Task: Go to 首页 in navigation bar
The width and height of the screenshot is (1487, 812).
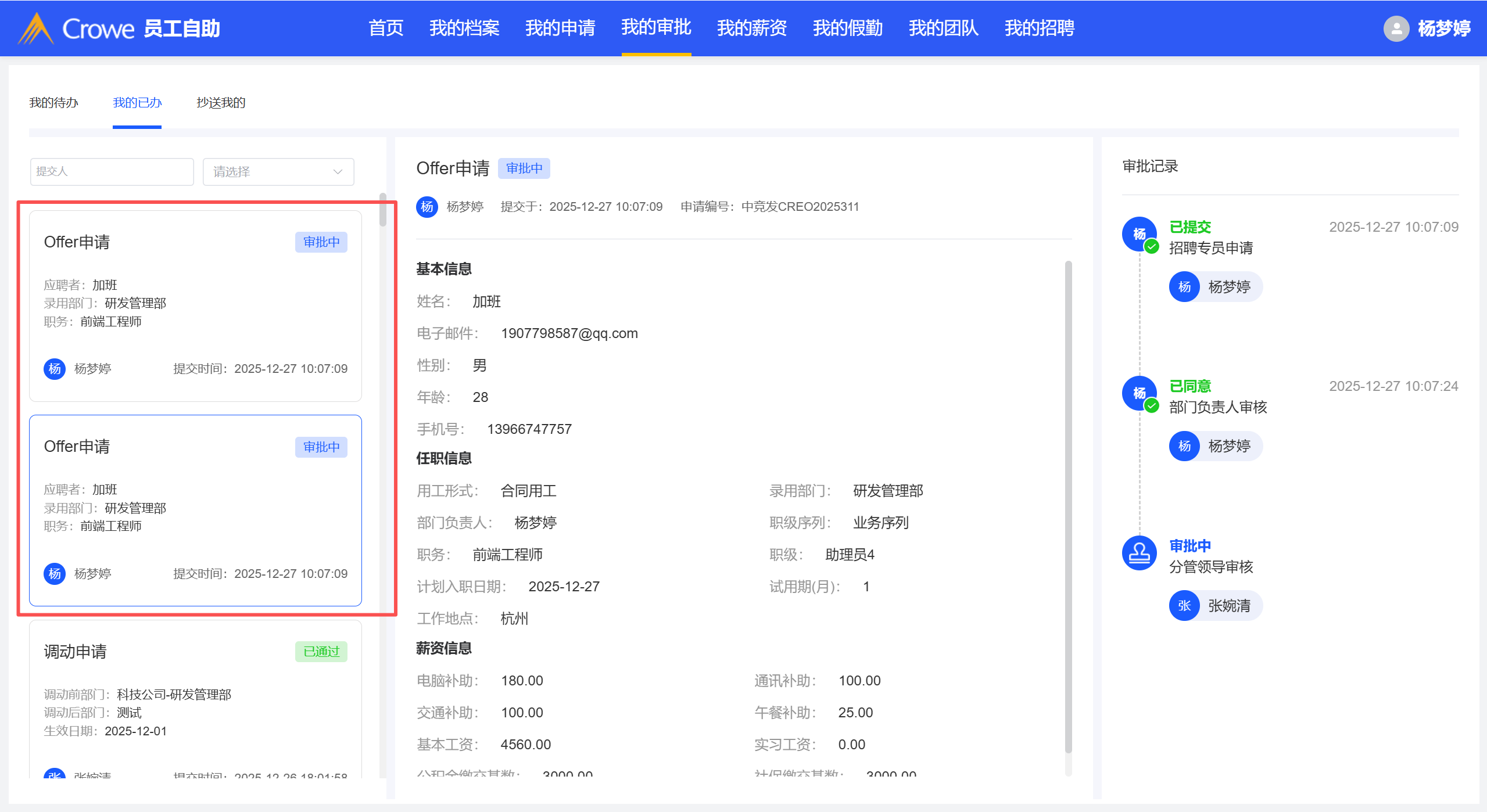Action: click(386, 28)
